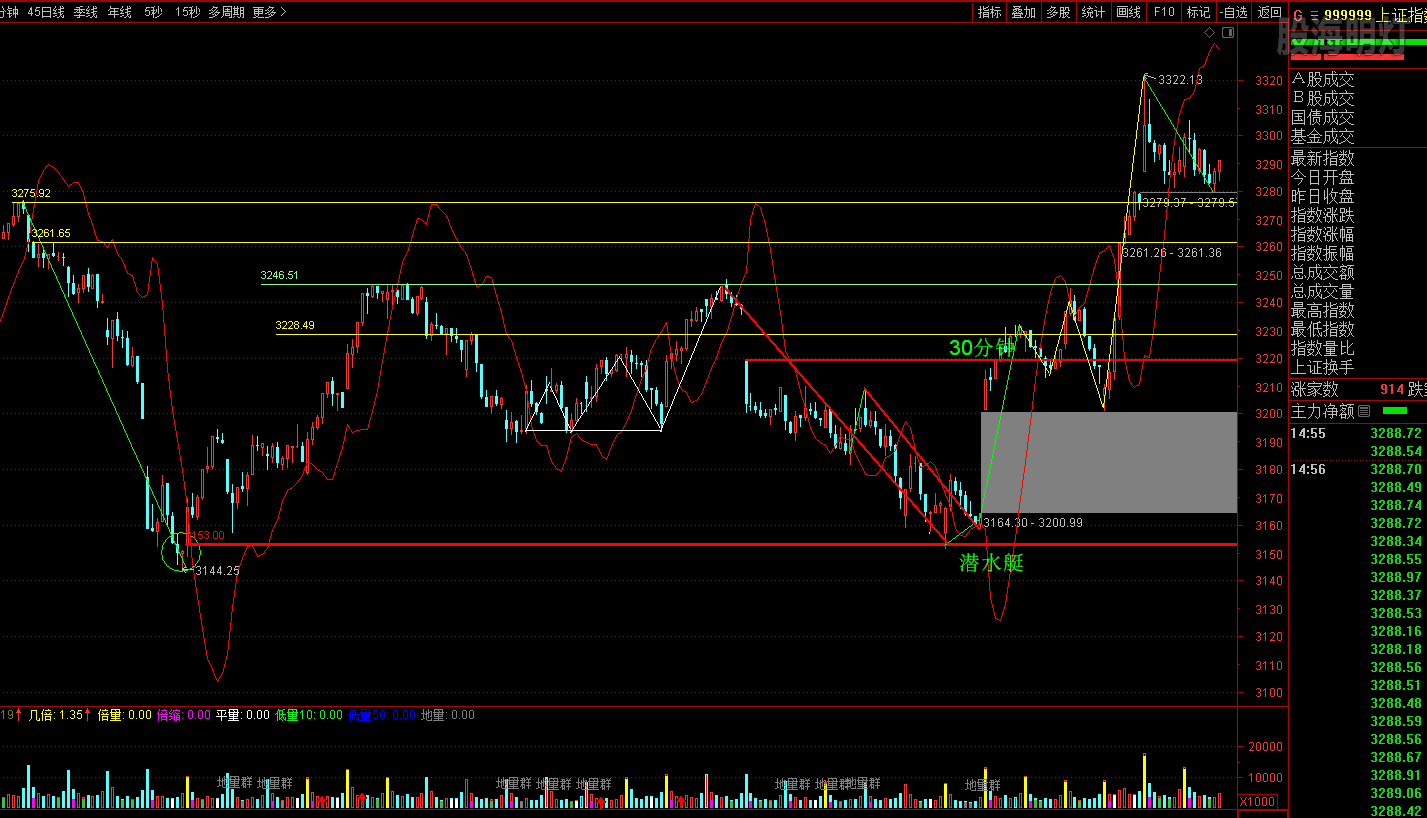Select the 14:55 tick row
1427x818 pixels.
coord(1358,433)
